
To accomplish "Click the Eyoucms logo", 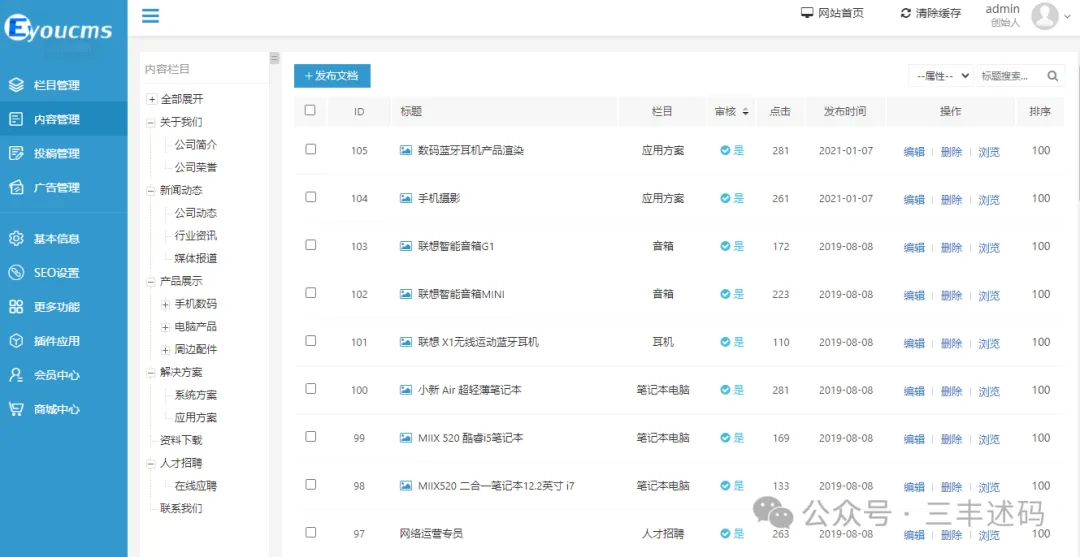I will coord(58,29).
